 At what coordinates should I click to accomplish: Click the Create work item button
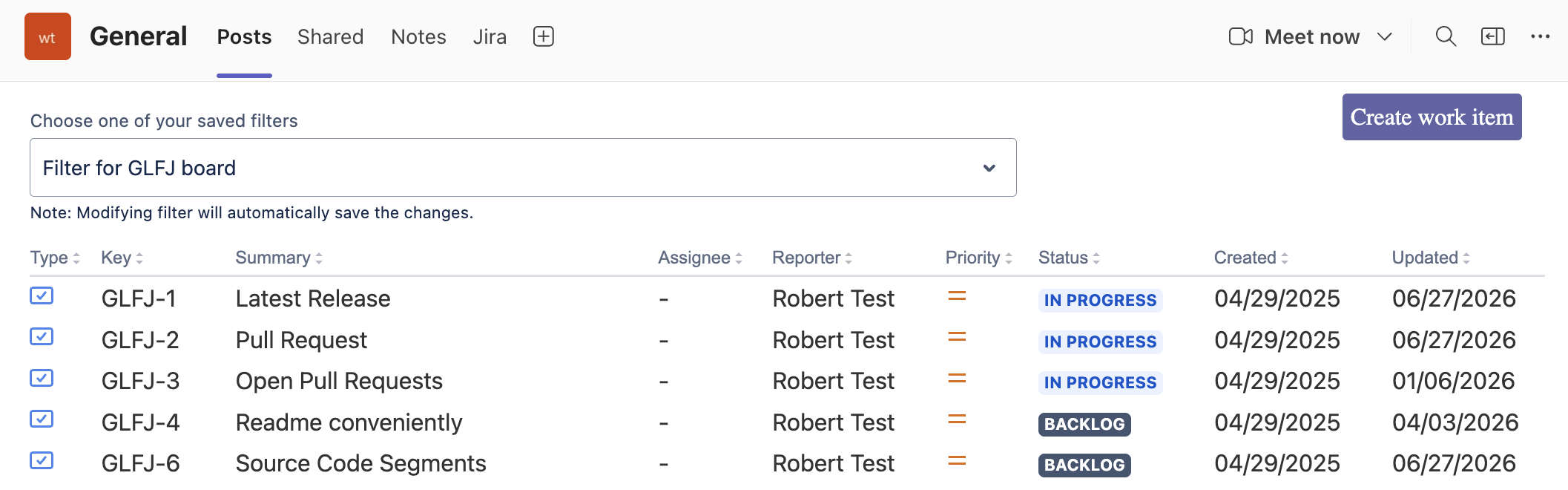pyautogui.click(x=1432, y=117)
